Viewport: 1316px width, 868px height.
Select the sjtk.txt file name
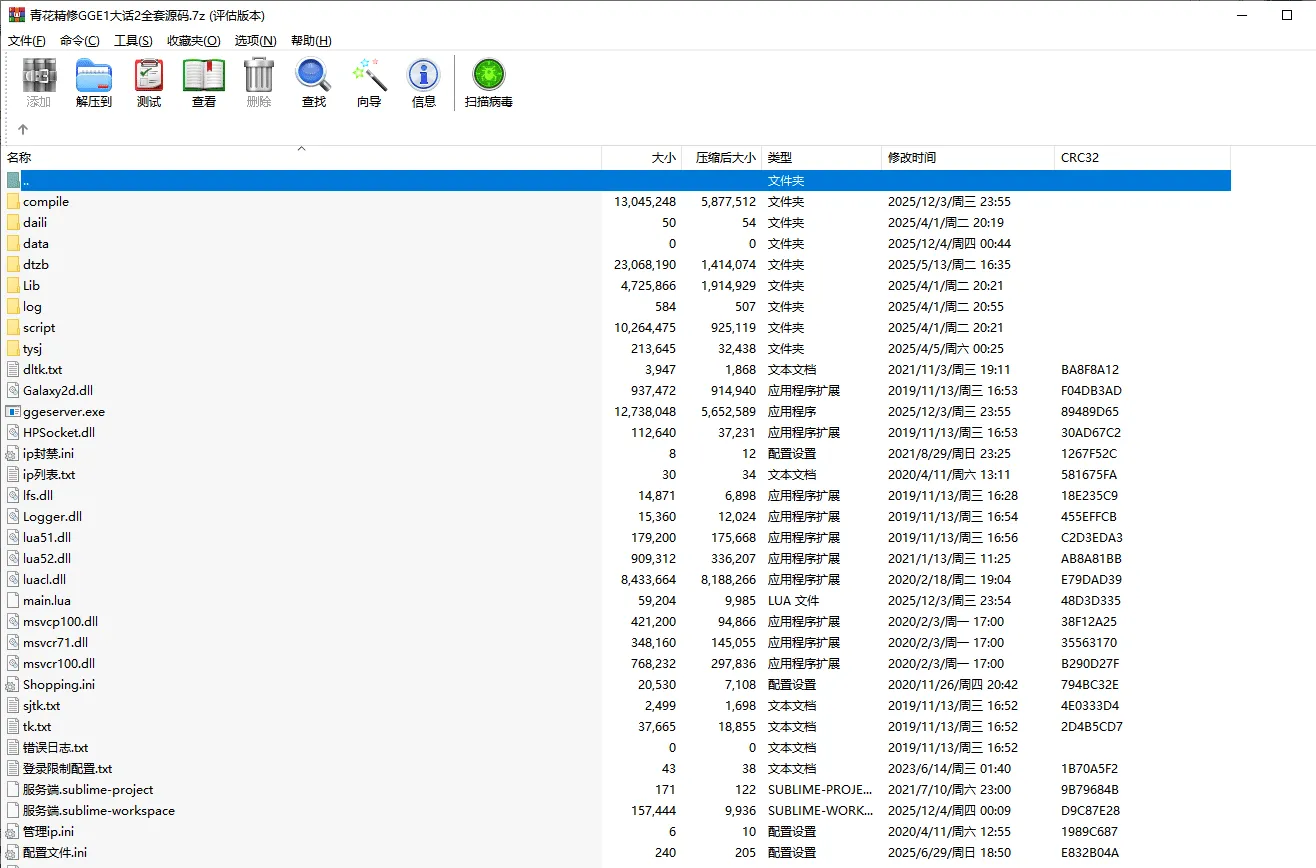(x=42, y=705)
